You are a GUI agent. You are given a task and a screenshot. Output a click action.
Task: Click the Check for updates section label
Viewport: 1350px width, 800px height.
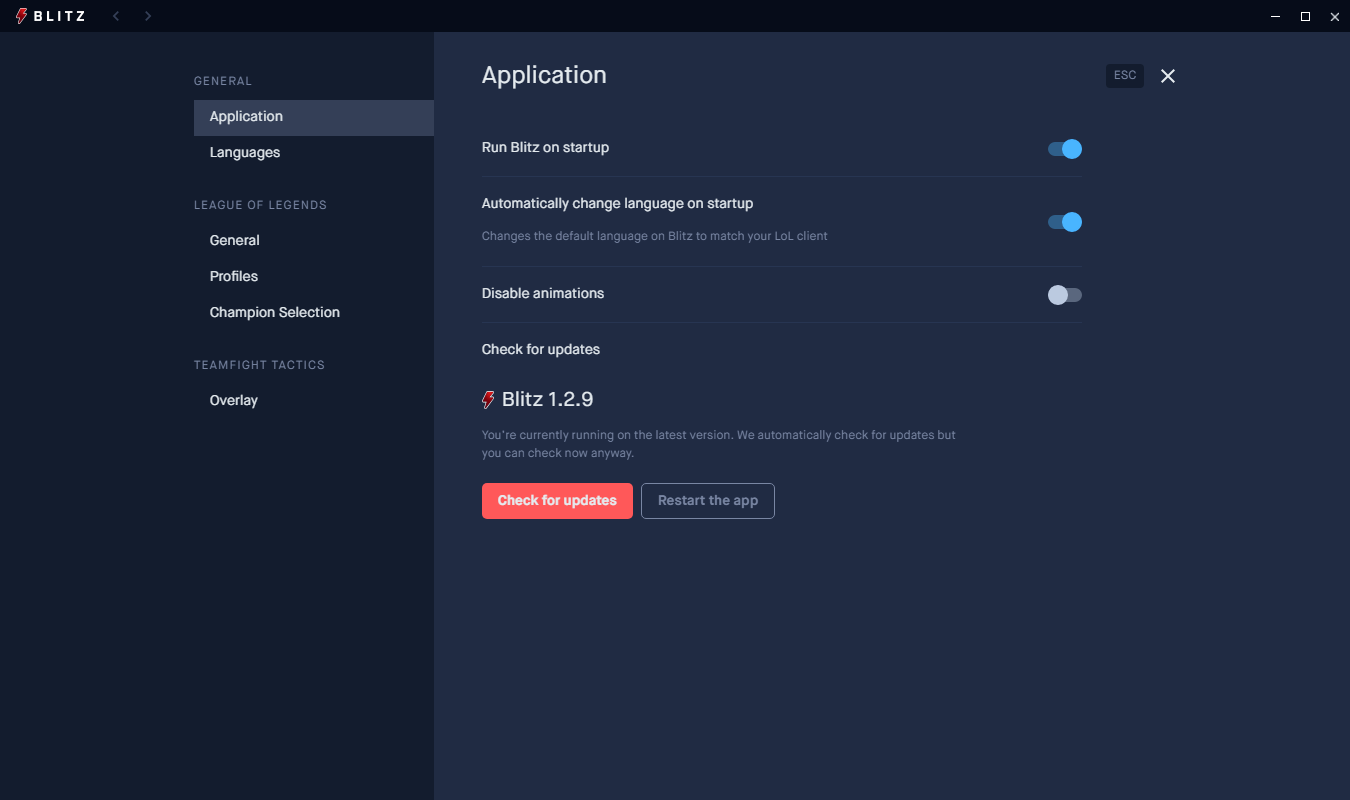click(541, 350)
